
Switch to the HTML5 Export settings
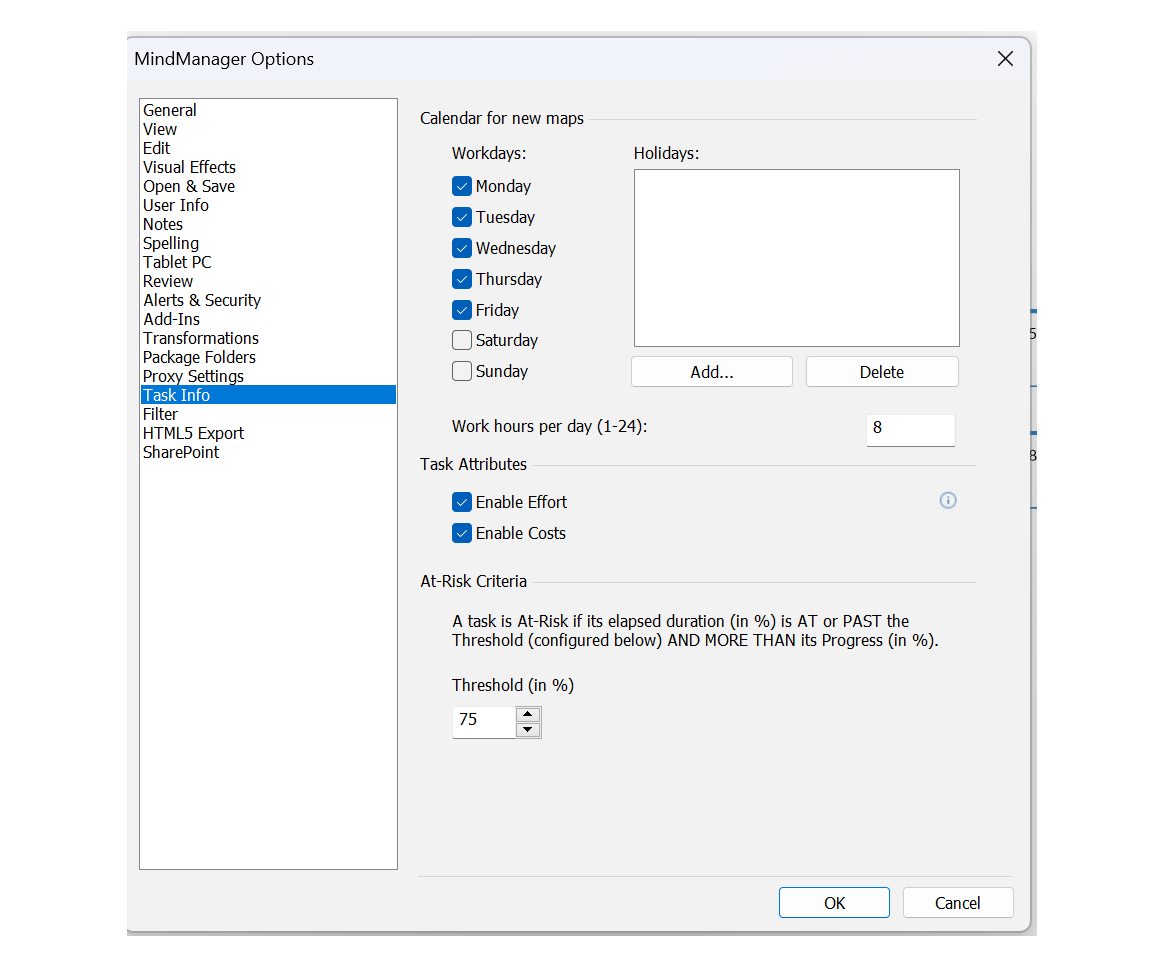coord(193,433)
